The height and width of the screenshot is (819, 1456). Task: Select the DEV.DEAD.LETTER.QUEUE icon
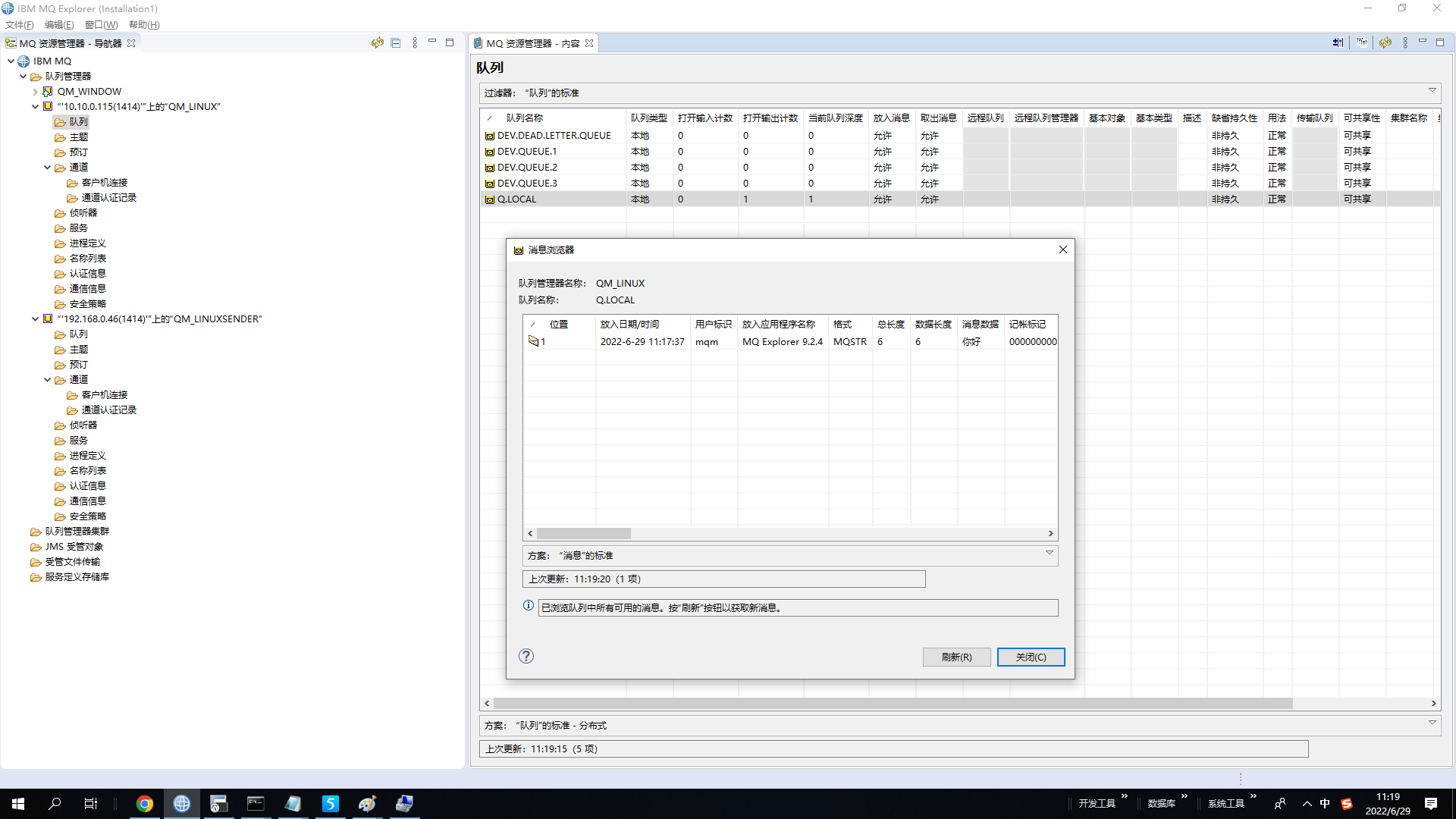click(490, 136)
